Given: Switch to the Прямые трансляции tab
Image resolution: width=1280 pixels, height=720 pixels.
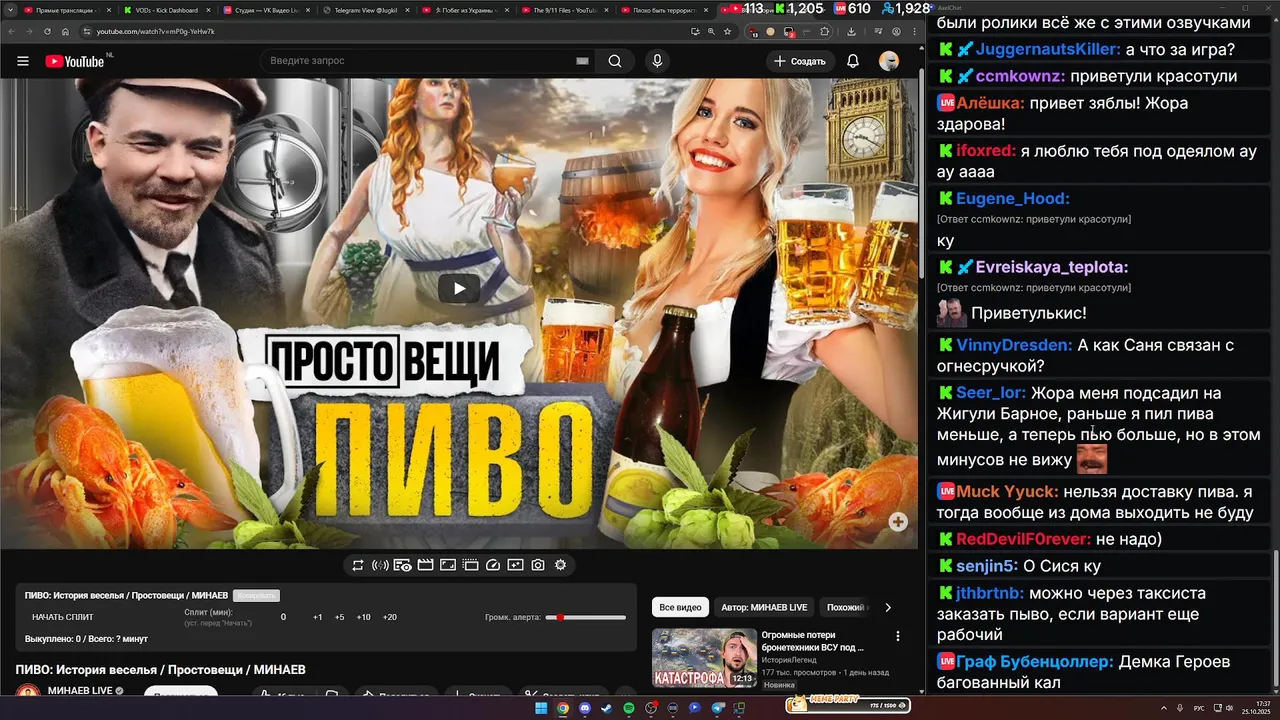Looking at the screenshot, I should pyautogui.click(x=66, y=10).
